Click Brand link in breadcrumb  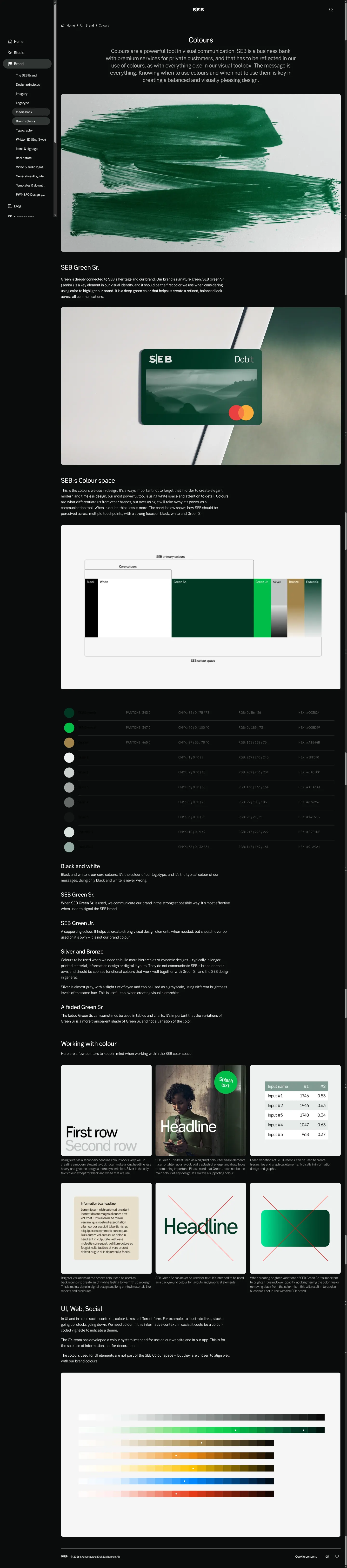click(90, 26)
